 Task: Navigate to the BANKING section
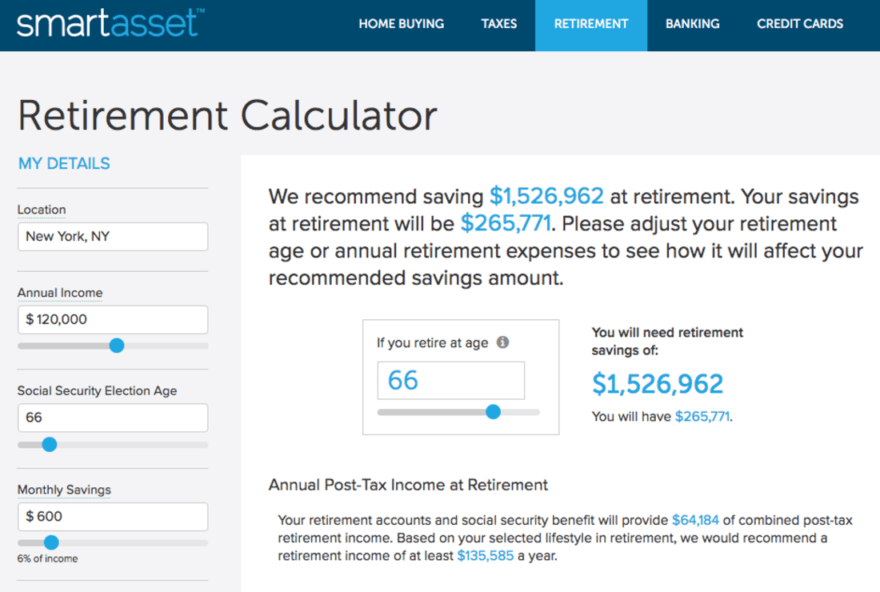[692, 24]
